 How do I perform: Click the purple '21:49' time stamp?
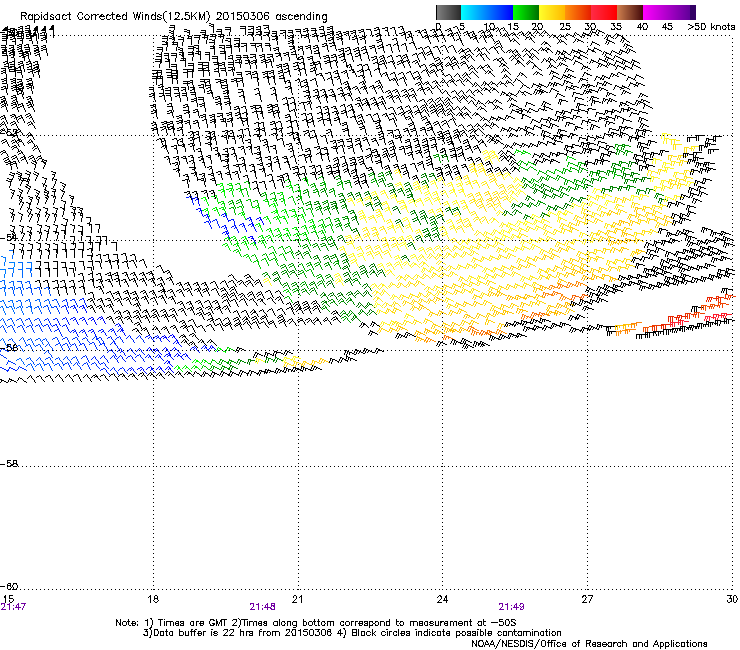coord(511,607)
